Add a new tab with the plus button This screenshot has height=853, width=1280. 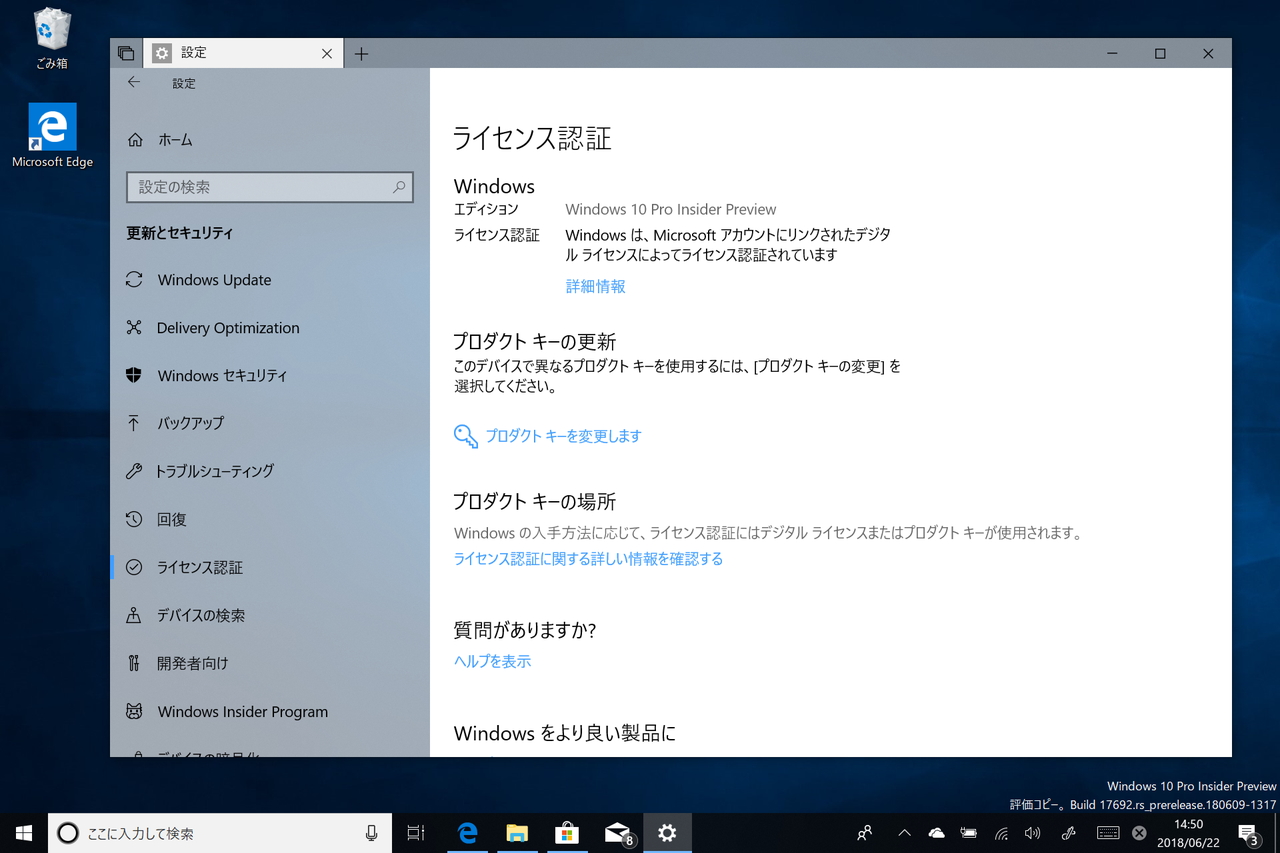362,54
